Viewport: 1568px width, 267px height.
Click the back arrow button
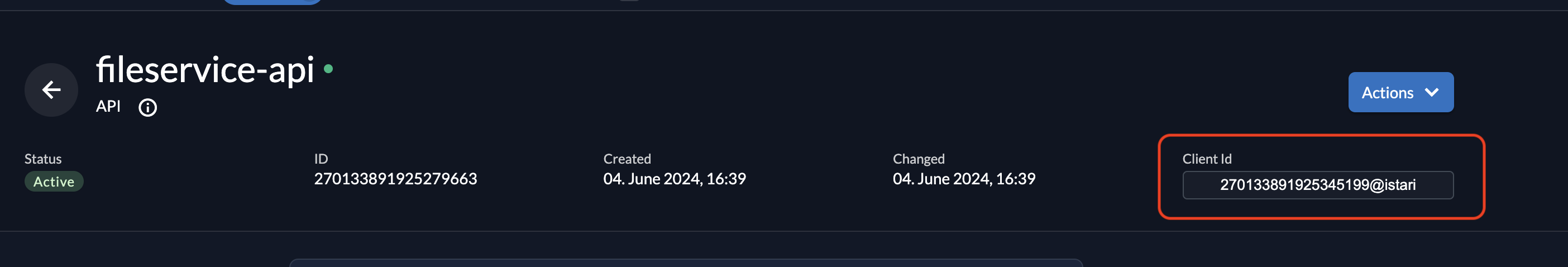51,90
